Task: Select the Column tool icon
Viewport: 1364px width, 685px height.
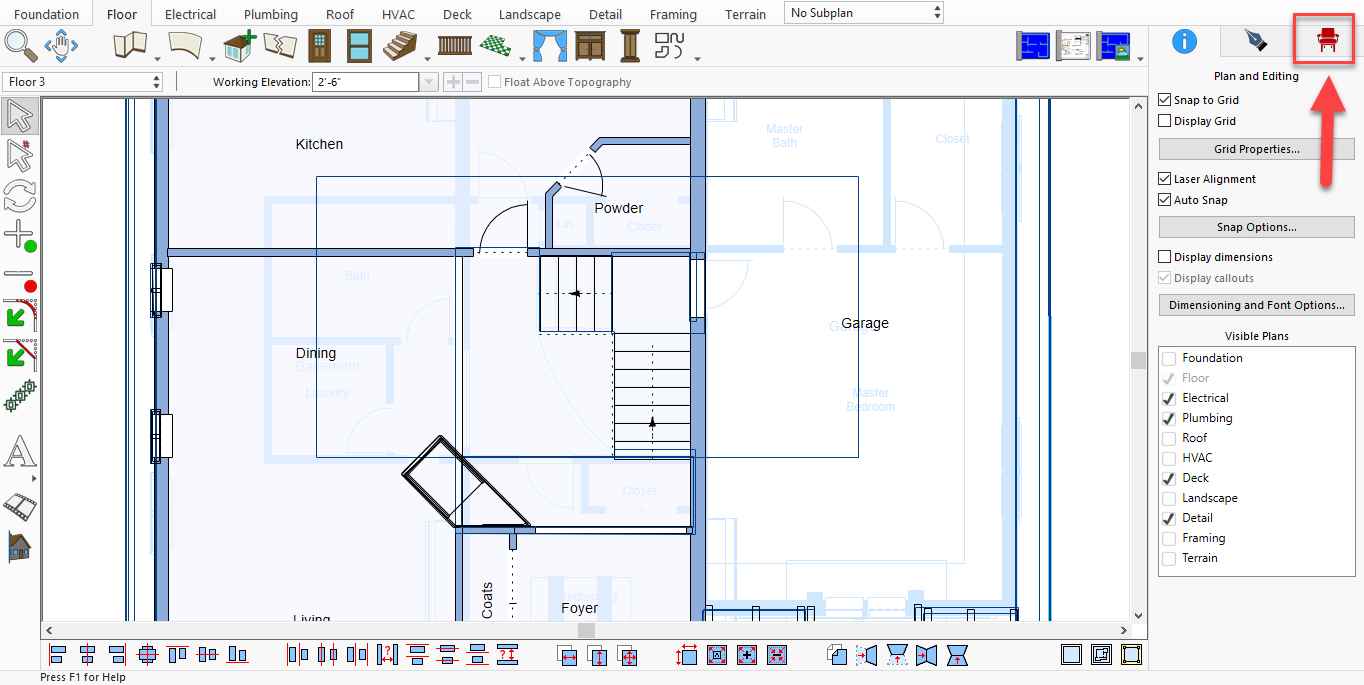Action: point(630,46)
